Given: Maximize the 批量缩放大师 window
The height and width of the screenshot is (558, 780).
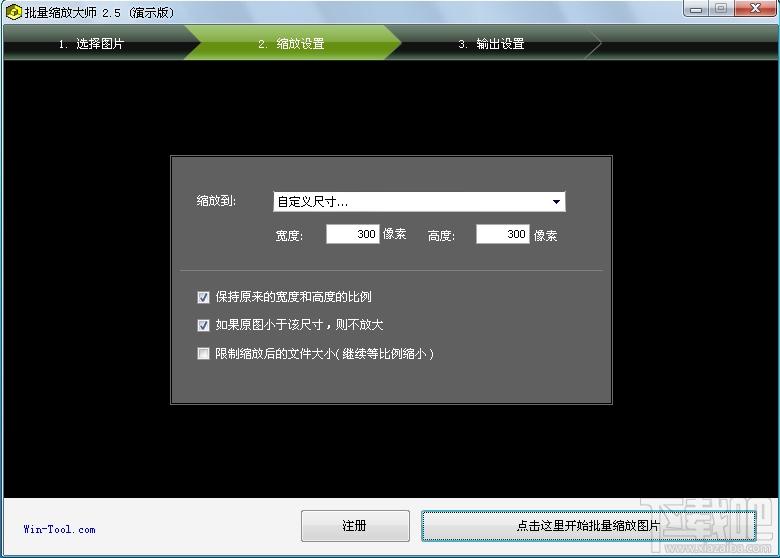Looking at the screenshot, I should pos(721,8).
